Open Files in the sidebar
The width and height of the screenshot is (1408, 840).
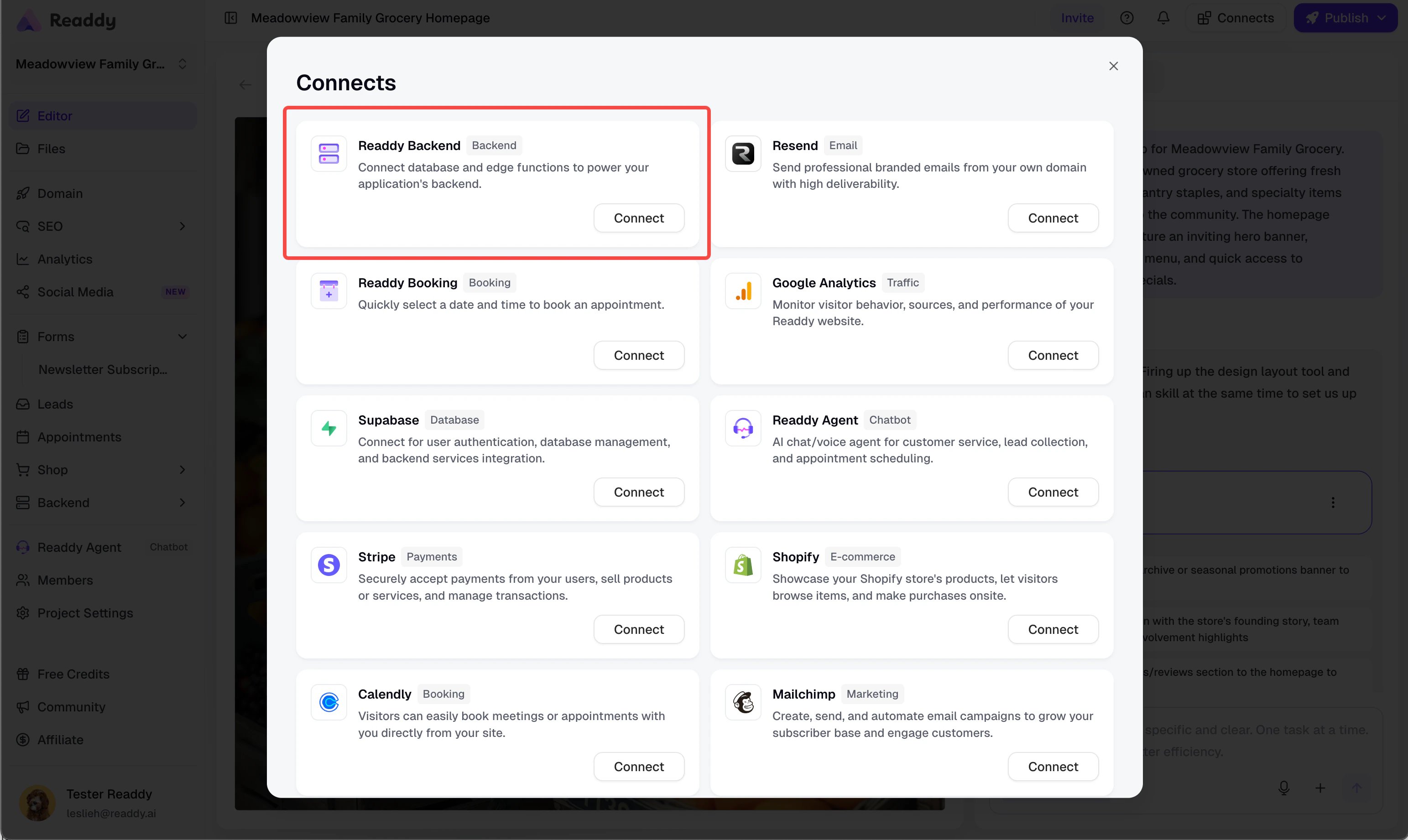pyautogui.click(x=103, y=149)
